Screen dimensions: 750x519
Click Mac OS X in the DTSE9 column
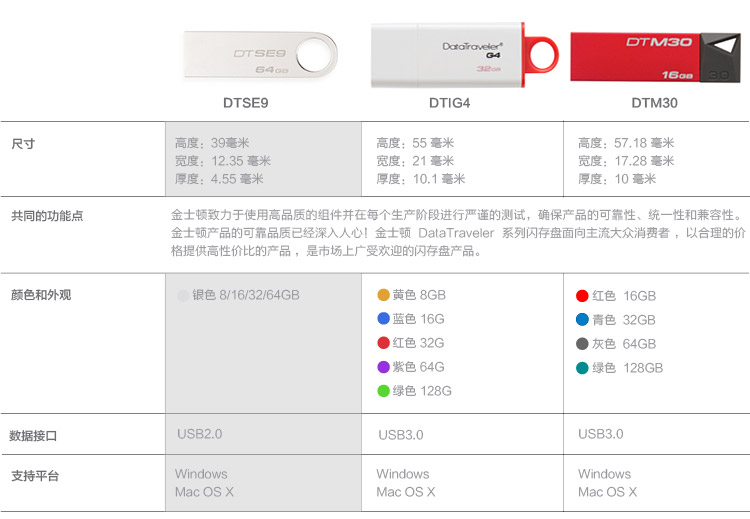(204, 492)
